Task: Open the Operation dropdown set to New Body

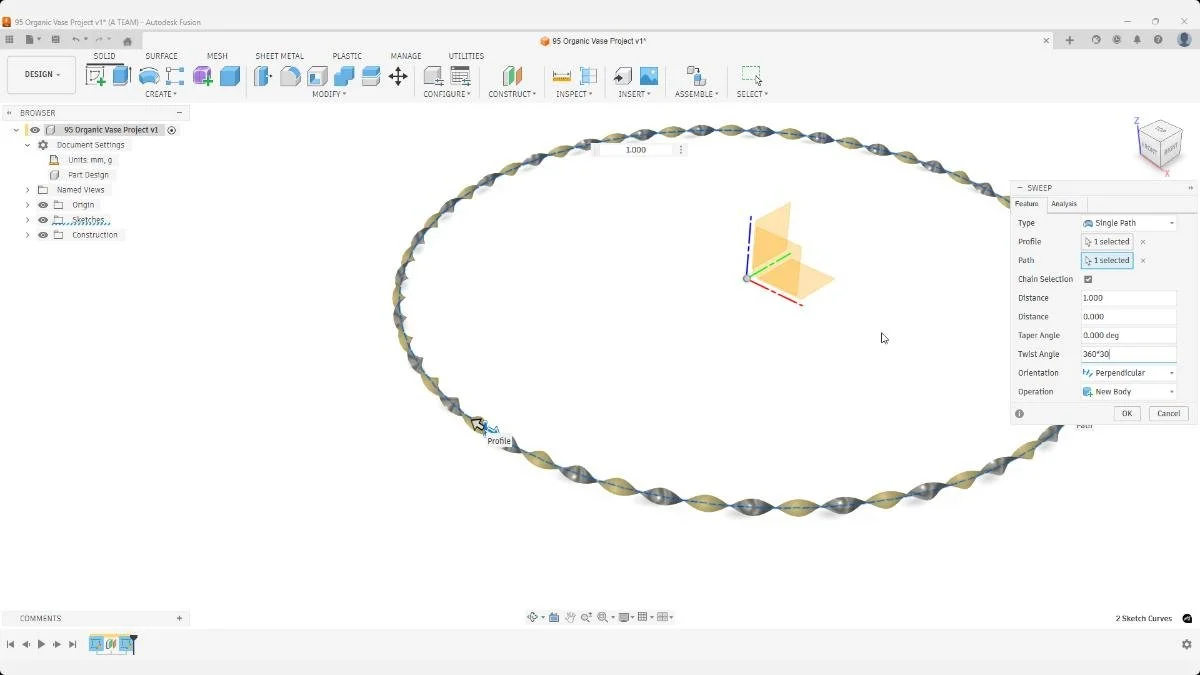Action: tap(1128, 391)
